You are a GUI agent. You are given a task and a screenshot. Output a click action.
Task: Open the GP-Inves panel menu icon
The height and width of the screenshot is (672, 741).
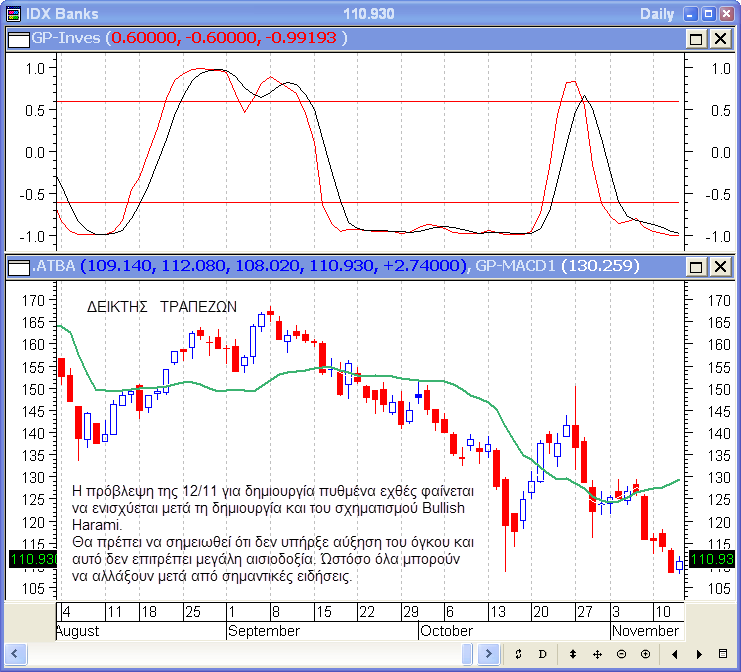[19, 38]
